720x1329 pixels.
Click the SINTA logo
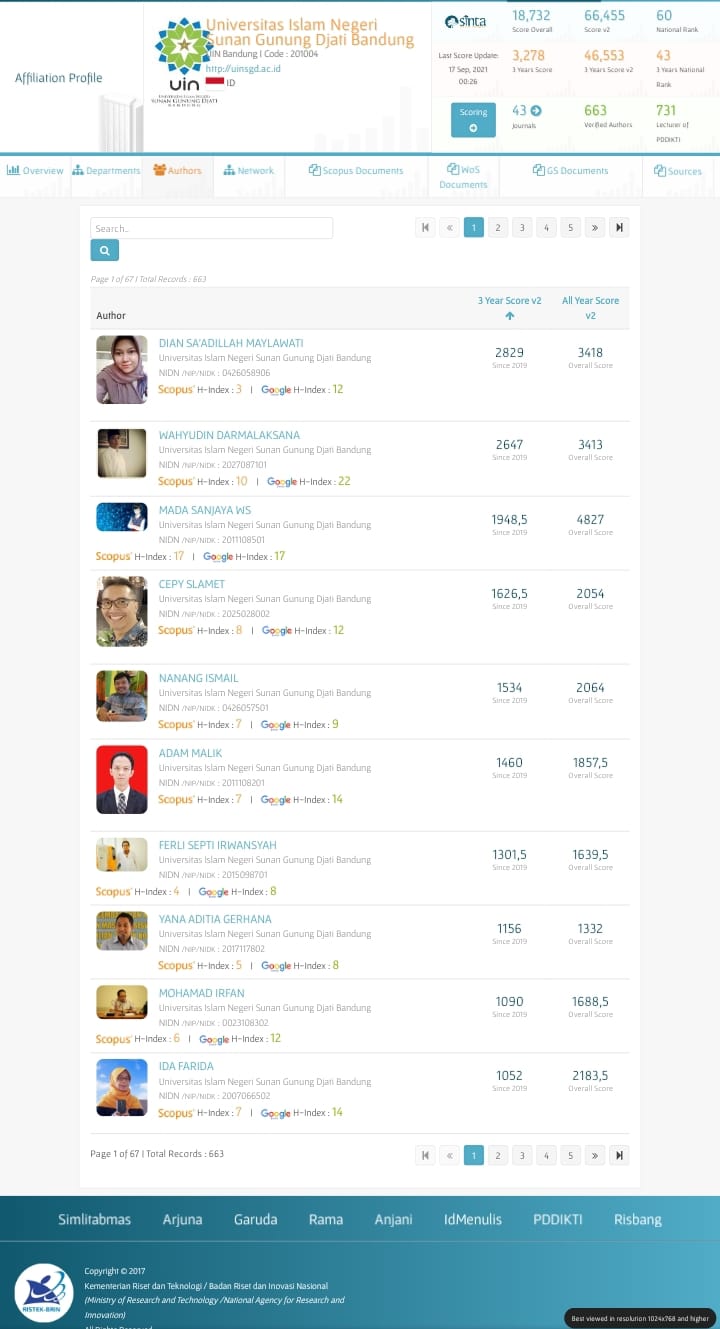click(x=466, y=22)
